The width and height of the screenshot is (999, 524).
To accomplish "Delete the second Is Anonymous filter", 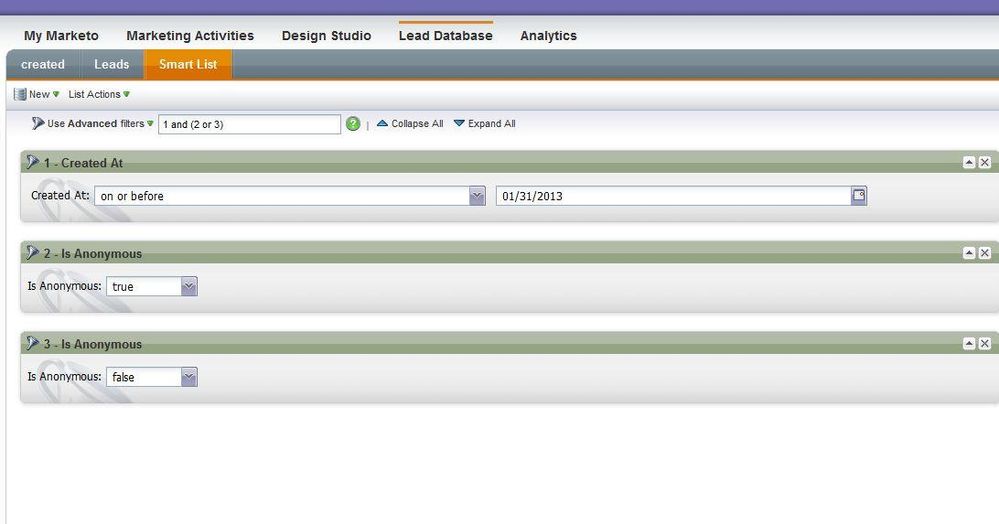I will [985, 254].
